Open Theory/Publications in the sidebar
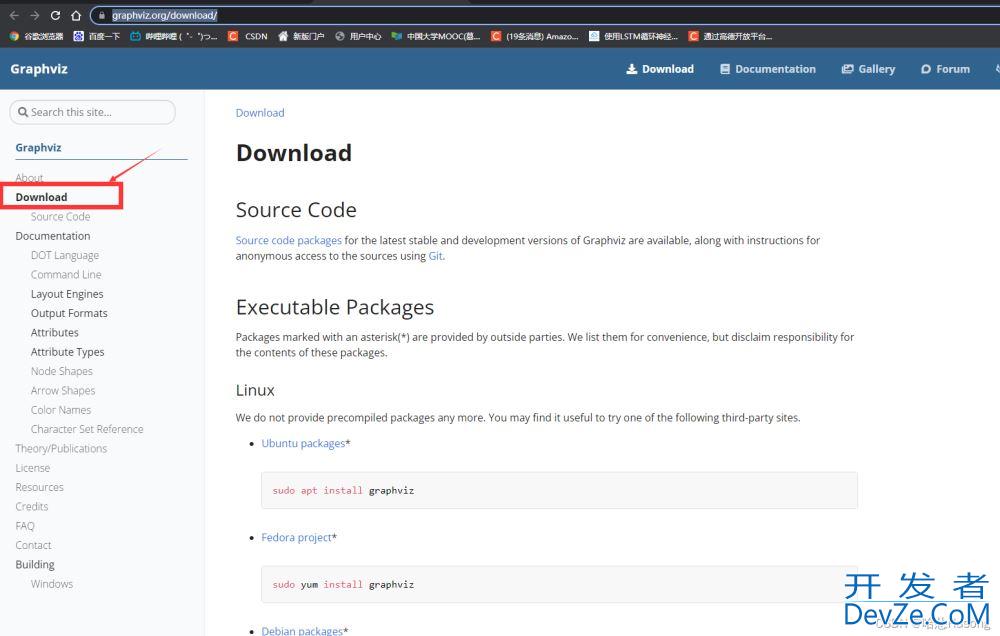Screen dimensions: 1000x636 pyautogui.click(x=61, y=448)
